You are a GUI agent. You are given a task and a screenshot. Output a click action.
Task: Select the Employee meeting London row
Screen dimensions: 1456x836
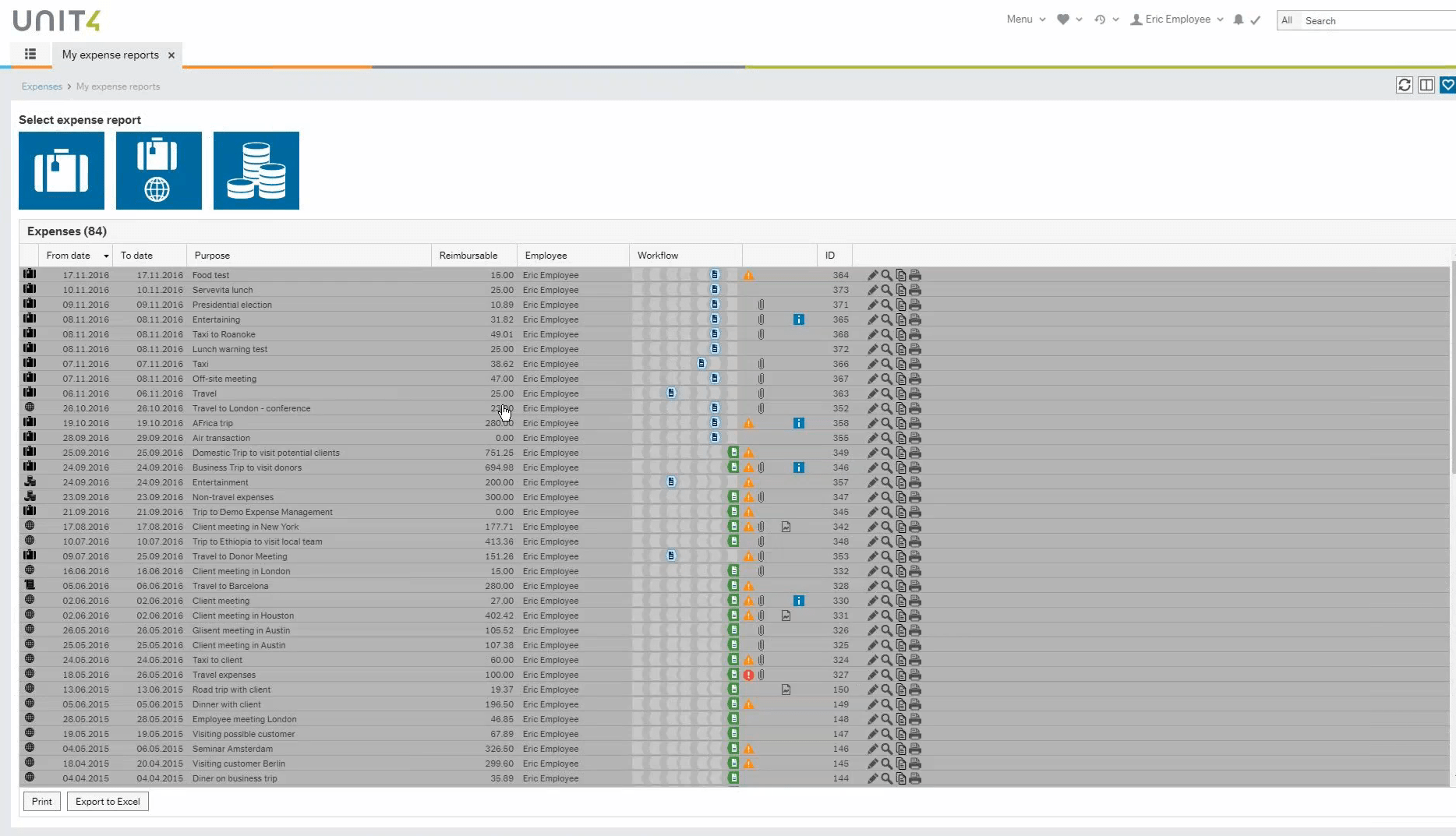point(734,719)
